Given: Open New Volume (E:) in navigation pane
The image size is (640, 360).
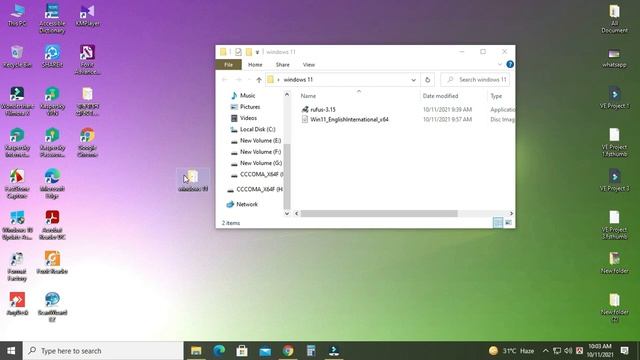Looking at the screenshot, I should pyautogui.click(x=260, y=140).
